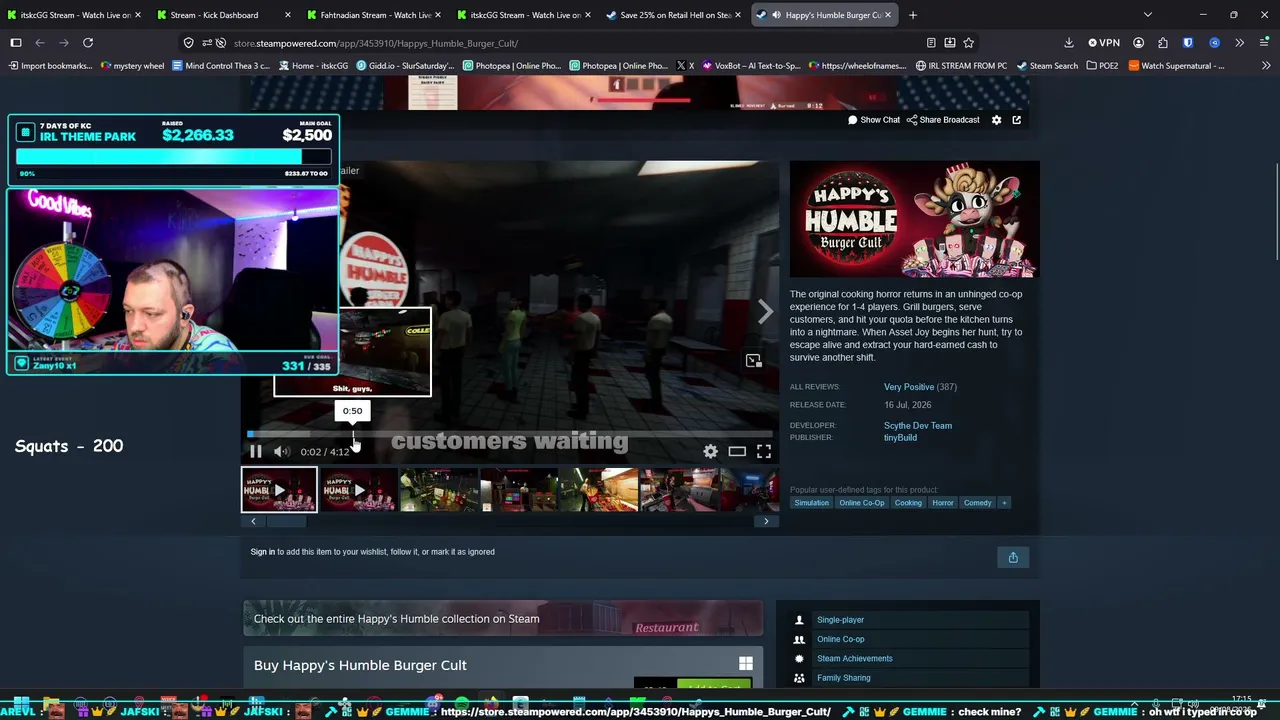Open the browser account profile icon
The width and height of the screenshot is (1280, 720).
point(1139,43)
